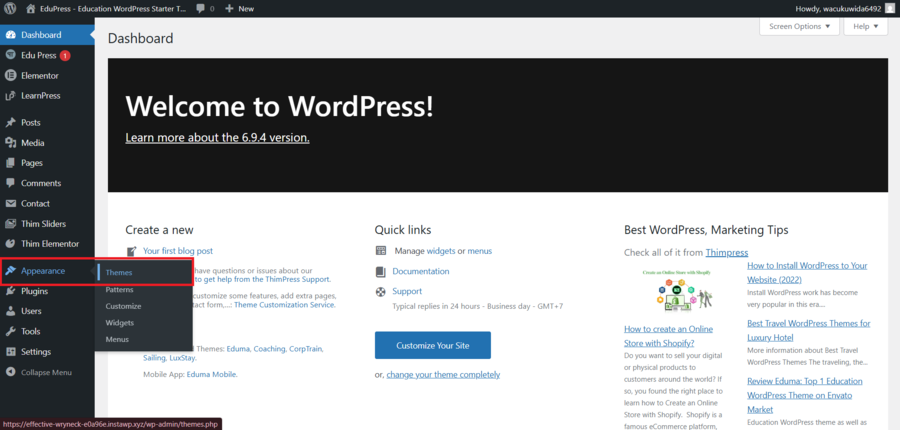Open the comments bubble icon in admin bar
This screenshot has height=430, width=900.
pos(200,8)
